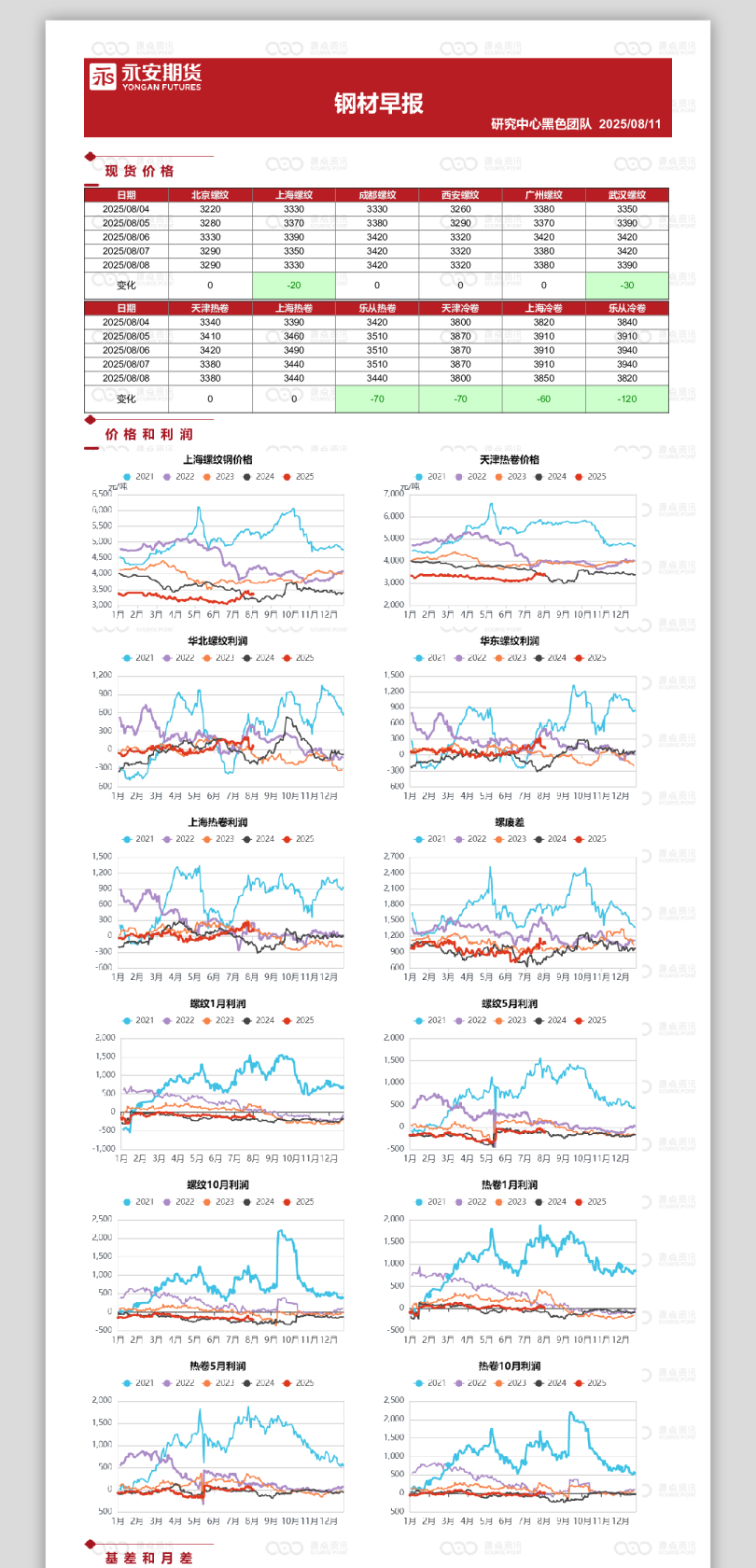Click the 北京螺纹 column header

pos(210,195)
